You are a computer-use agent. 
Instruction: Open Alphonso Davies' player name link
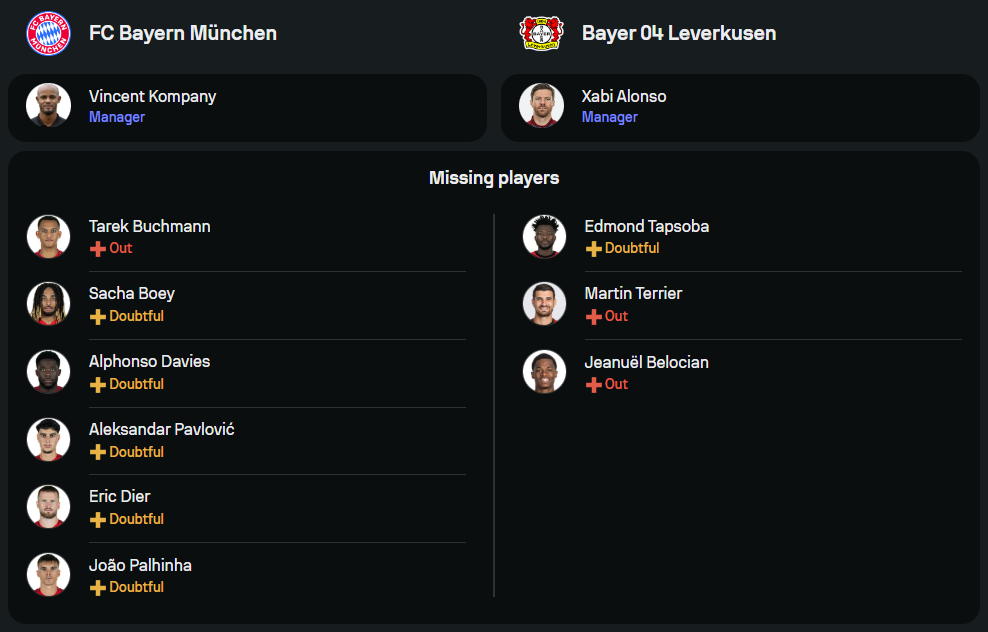[x=149, y=361]
